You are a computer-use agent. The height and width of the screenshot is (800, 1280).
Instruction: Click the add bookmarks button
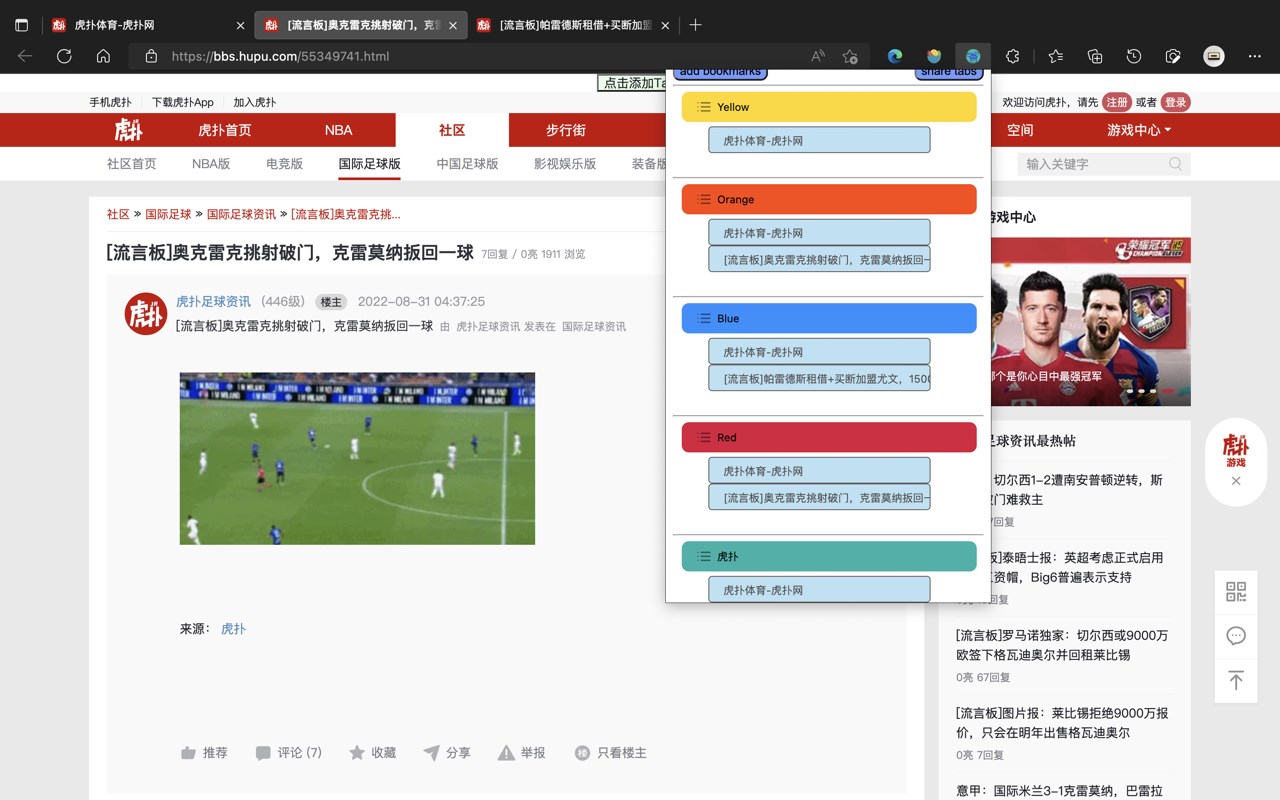pos(720,73)
